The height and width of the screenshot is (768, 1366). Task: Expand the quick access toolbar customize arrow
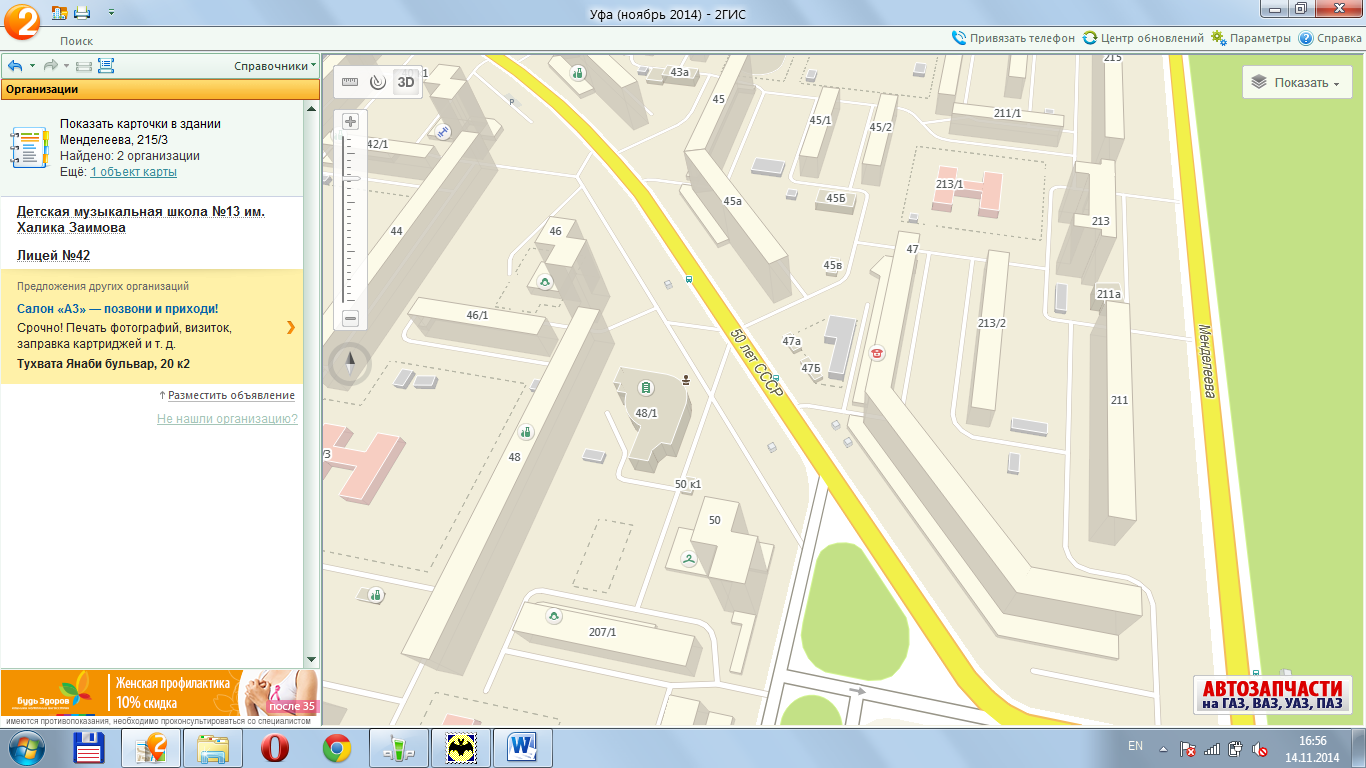(x=110, y=13)
